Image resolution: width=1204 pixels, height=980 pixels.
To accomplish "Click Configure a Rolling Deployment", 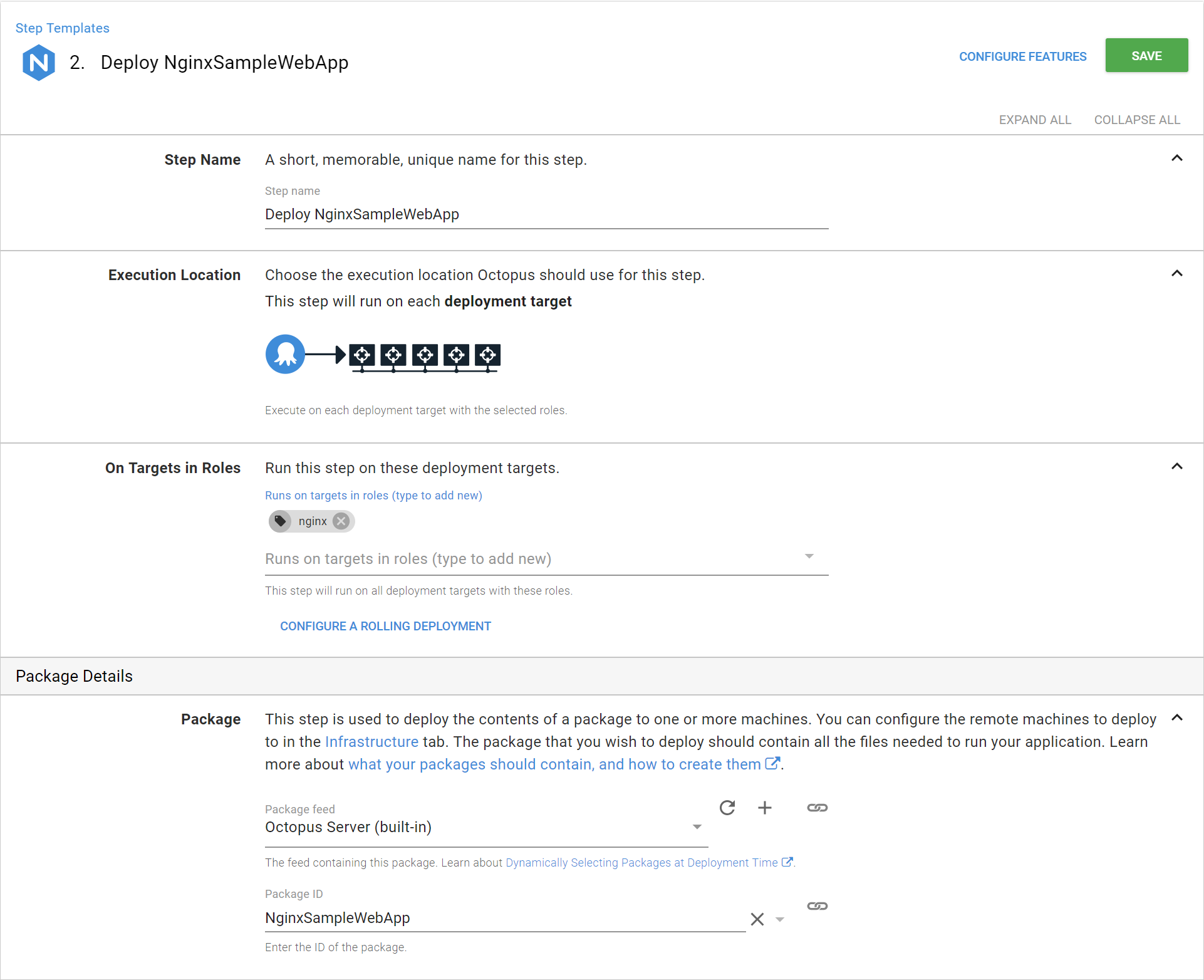I will tap(385, 626).
